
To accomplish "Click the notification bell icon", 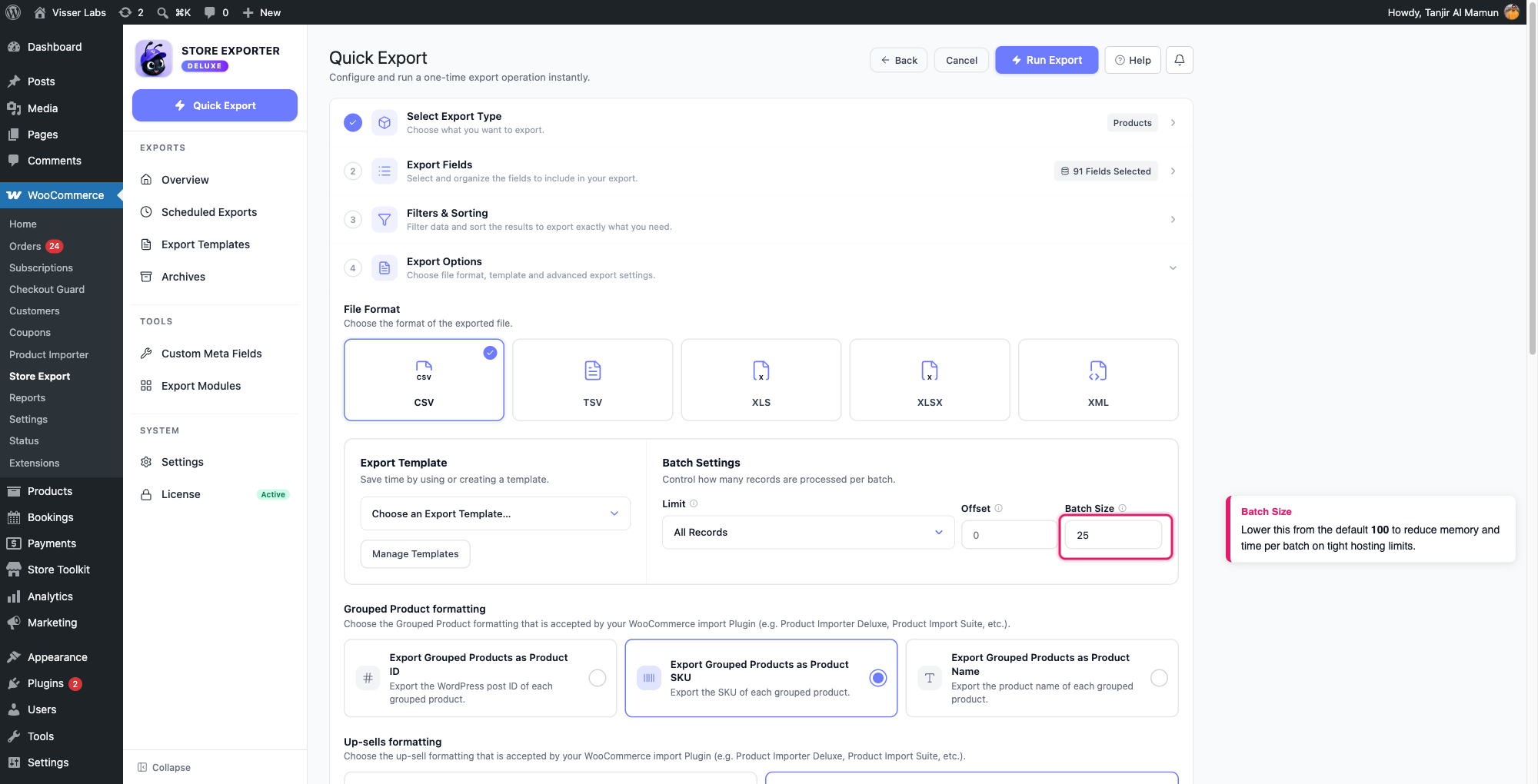I will click(1179, 60).
